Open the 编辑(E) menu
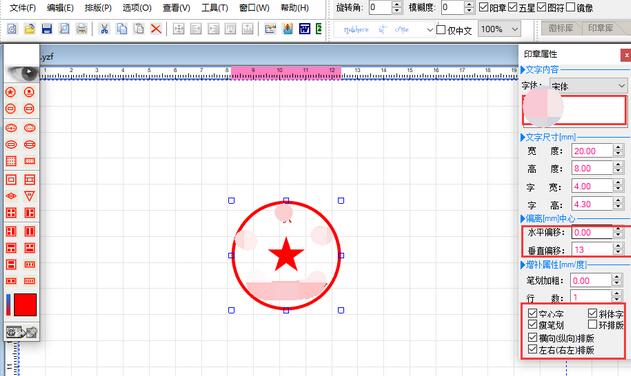 click(60, 8)
